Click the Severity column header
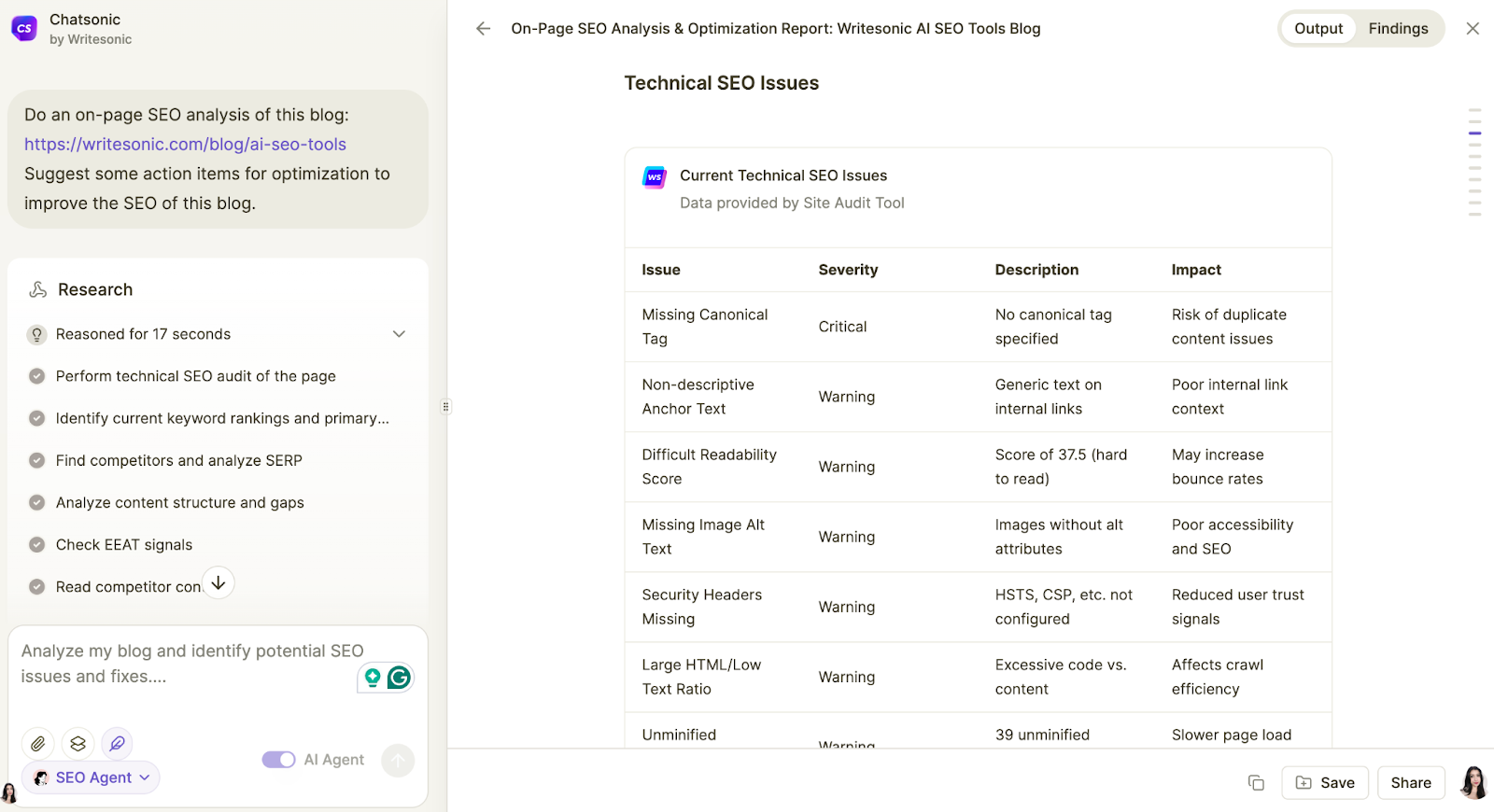The image size is (1494, 812). [848, 270]
